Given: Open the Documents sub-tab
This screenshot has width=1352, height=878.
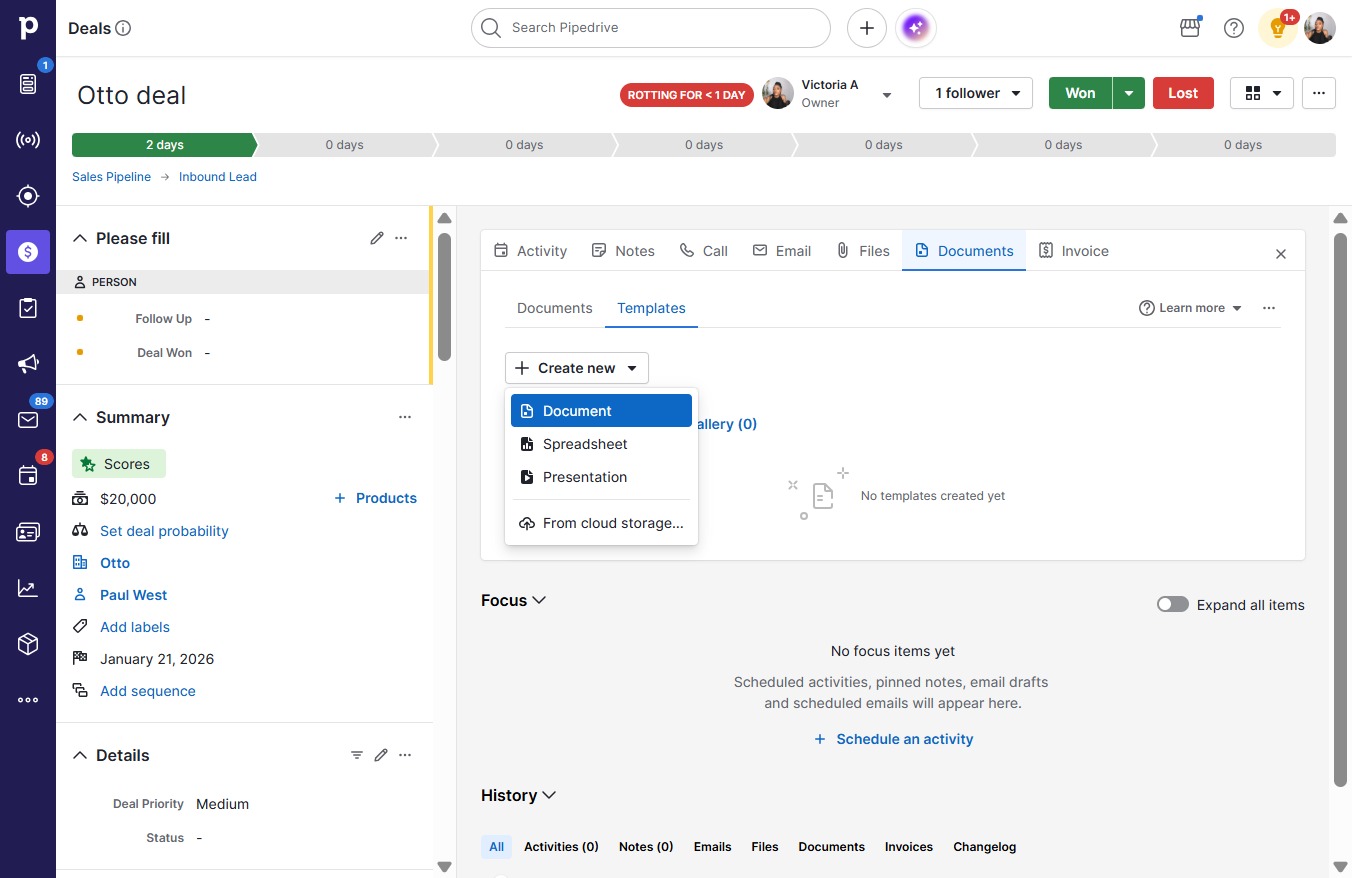Looking at the screenshot, I should (x=555, y=308).
